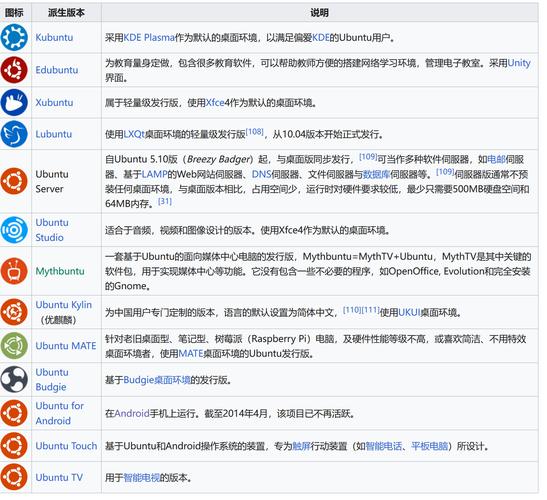The image size is (547, 500).
Task: Follow the LXQt link
Action: pyautogui.click(x=134, y=134)
